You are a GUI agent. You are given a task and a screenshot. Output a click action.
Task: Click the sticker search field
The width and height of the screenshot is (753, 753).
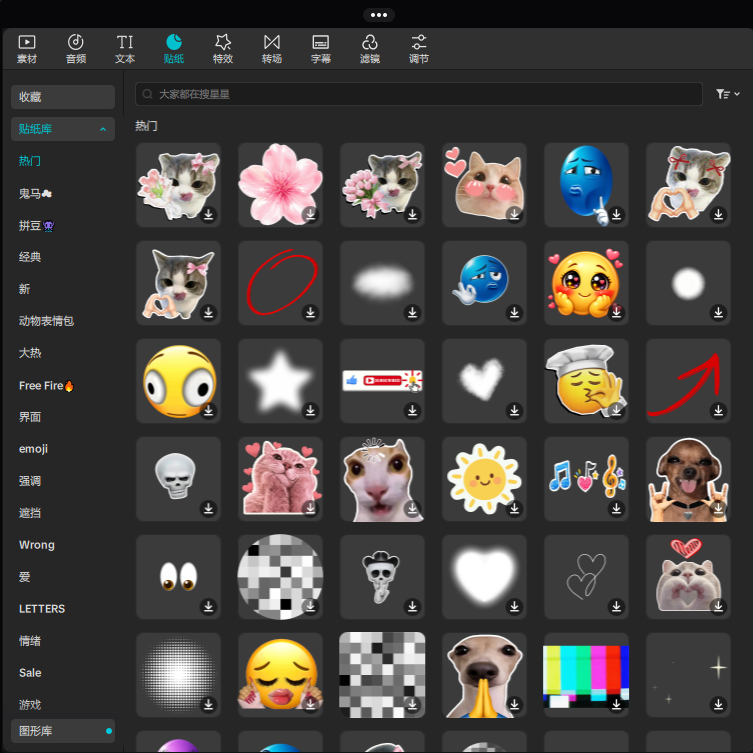click(x=419, y=94)
